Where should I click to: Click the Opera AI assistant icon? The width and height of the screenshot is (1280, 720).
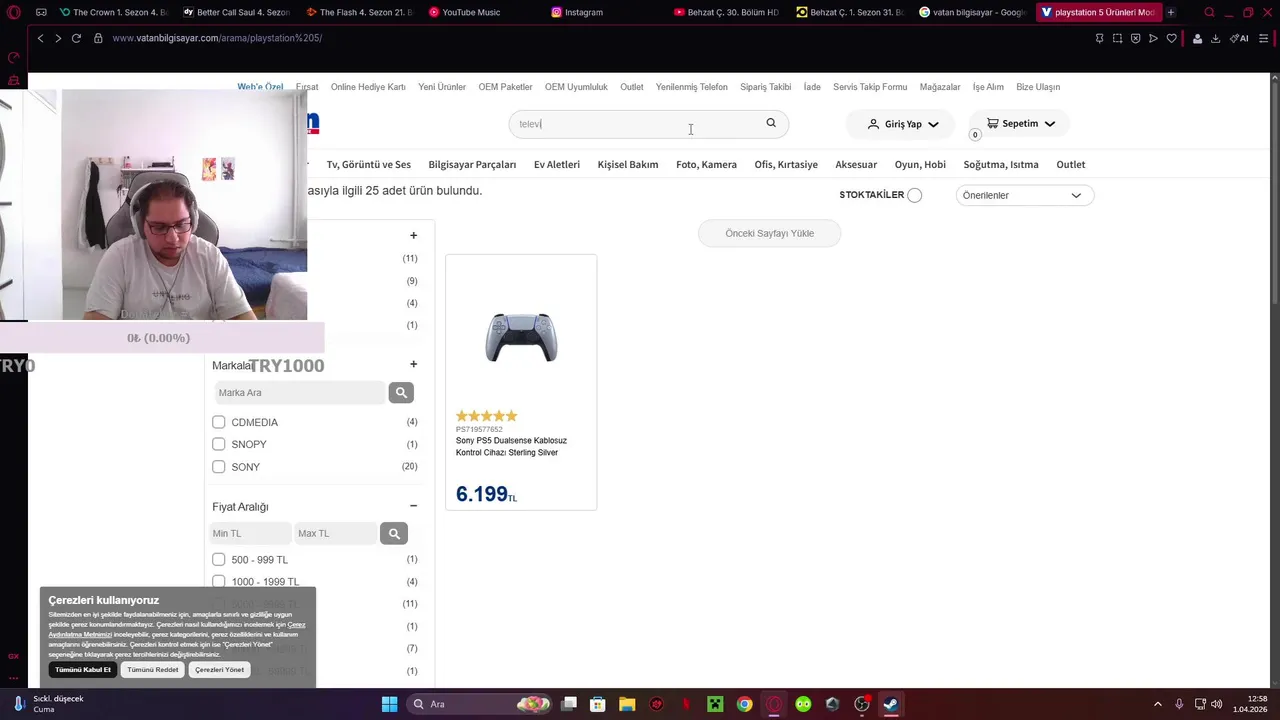coord(1239,38)
